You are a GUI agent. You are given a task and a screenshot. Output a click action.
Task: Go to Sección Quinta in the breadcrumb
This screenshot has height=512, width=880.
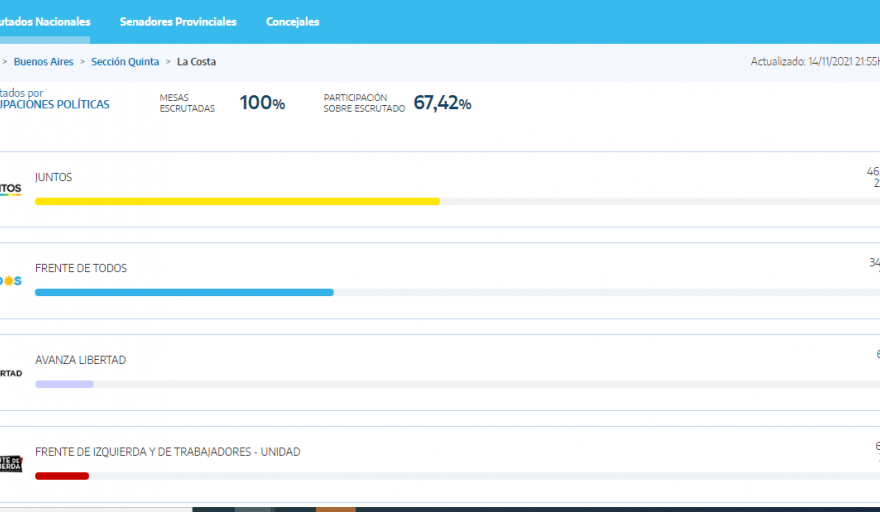tap(125, 62)
